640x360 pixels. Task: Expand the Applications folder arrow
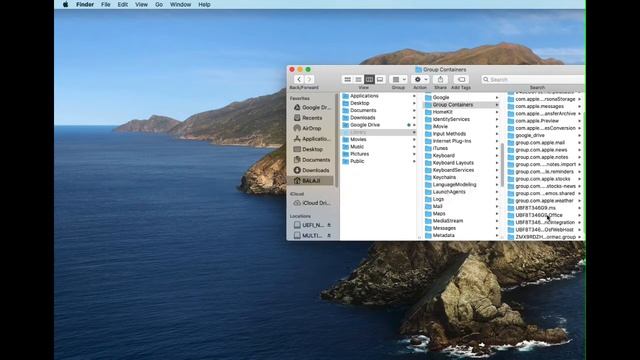414,96
